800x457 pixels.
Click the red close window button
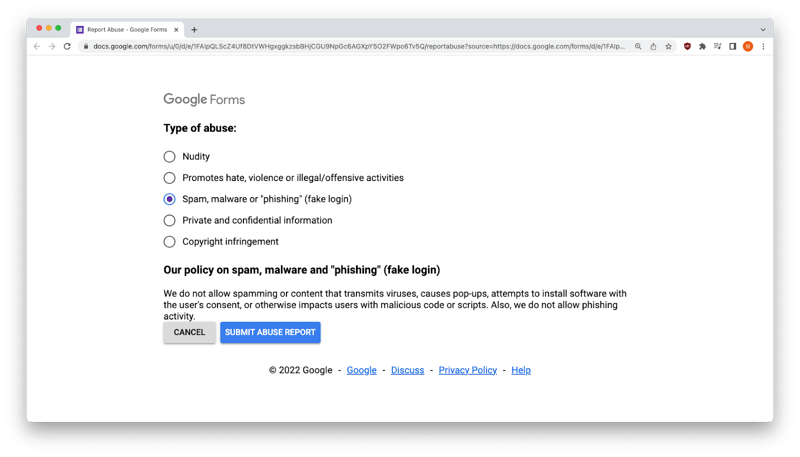[39, 28]
